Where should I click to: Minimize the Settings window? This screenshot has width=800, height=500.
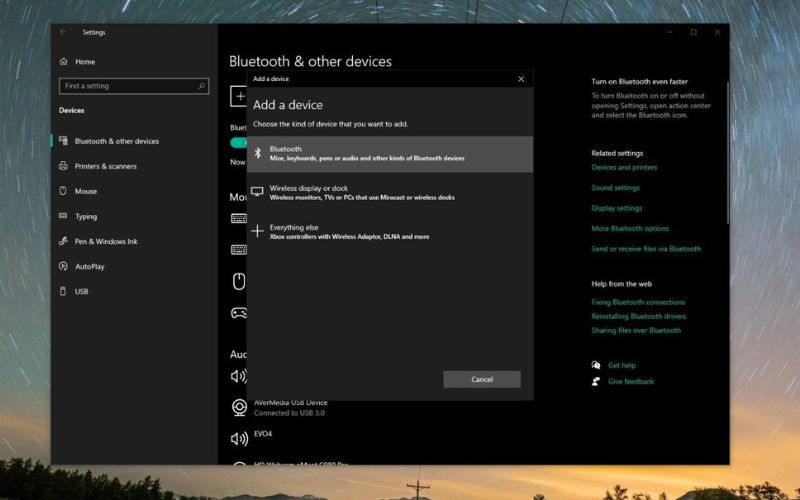pos(670,32)
